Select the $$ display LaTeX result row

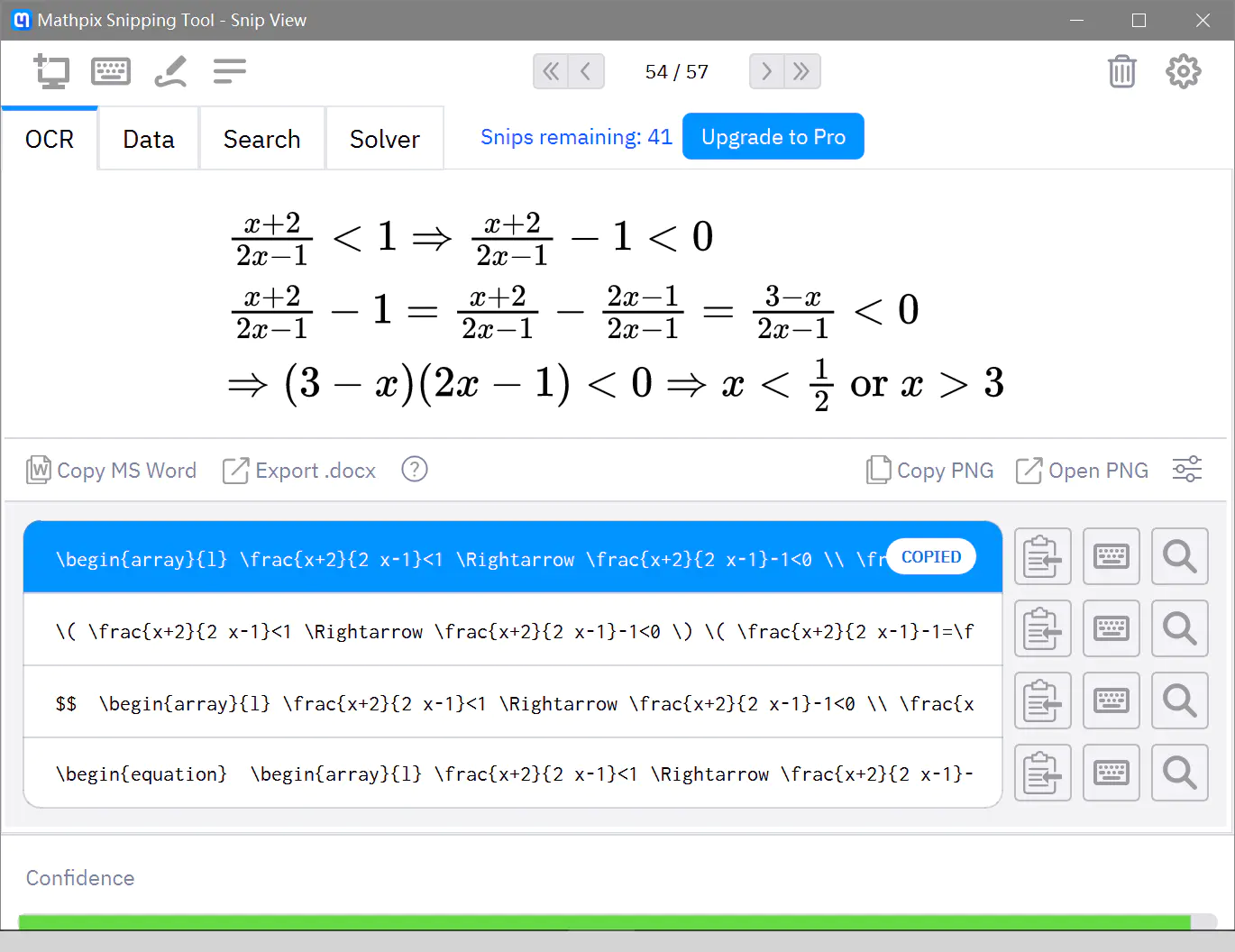[513, 701]
